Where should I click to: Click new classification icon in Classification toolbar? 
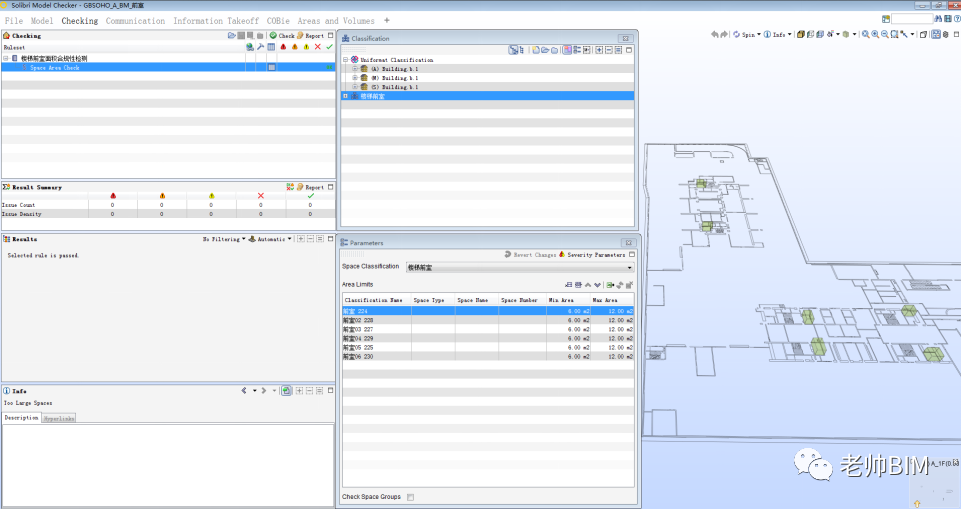point(535,50)
